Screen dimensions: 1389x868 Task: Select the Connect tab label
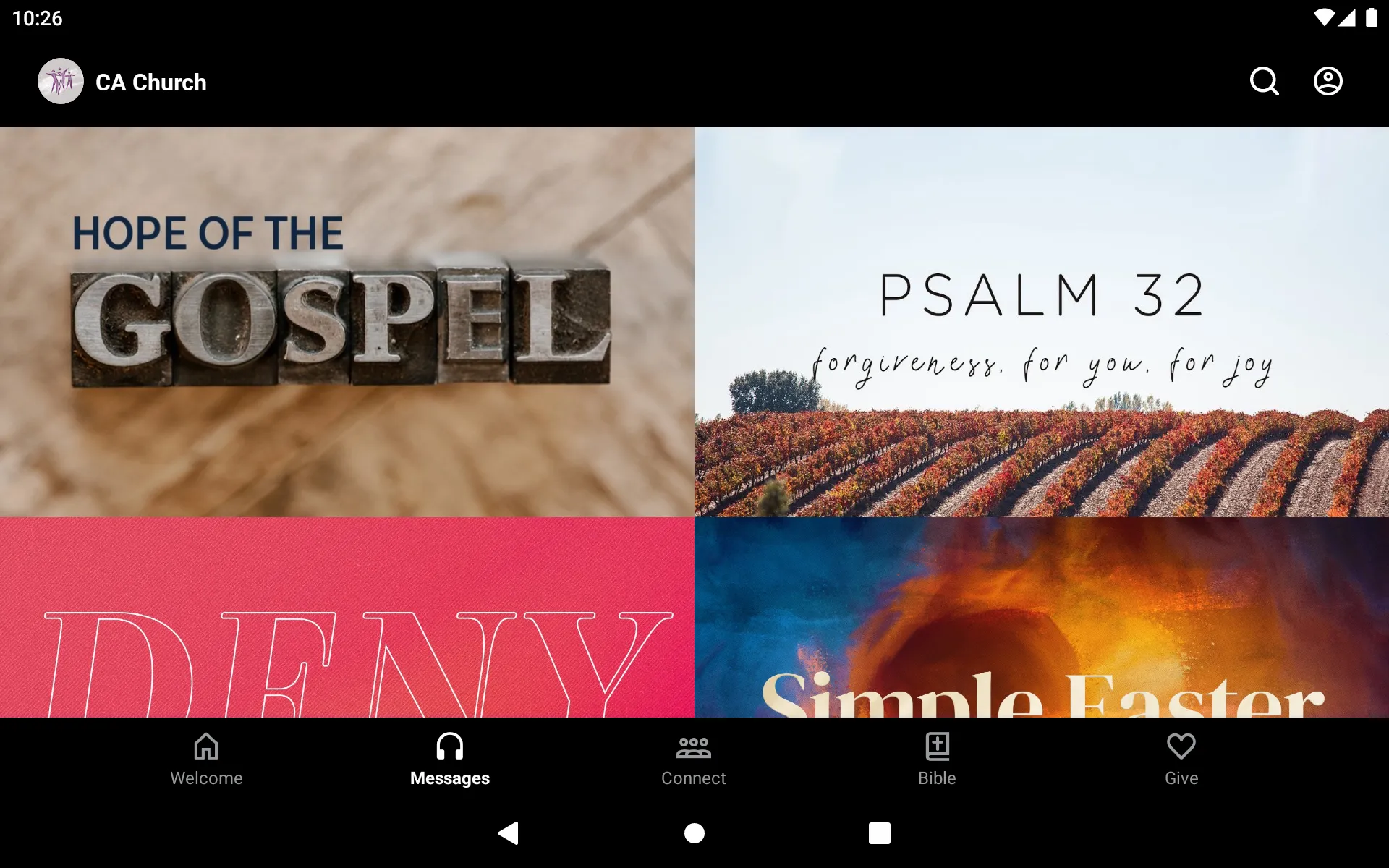(693, 778)
